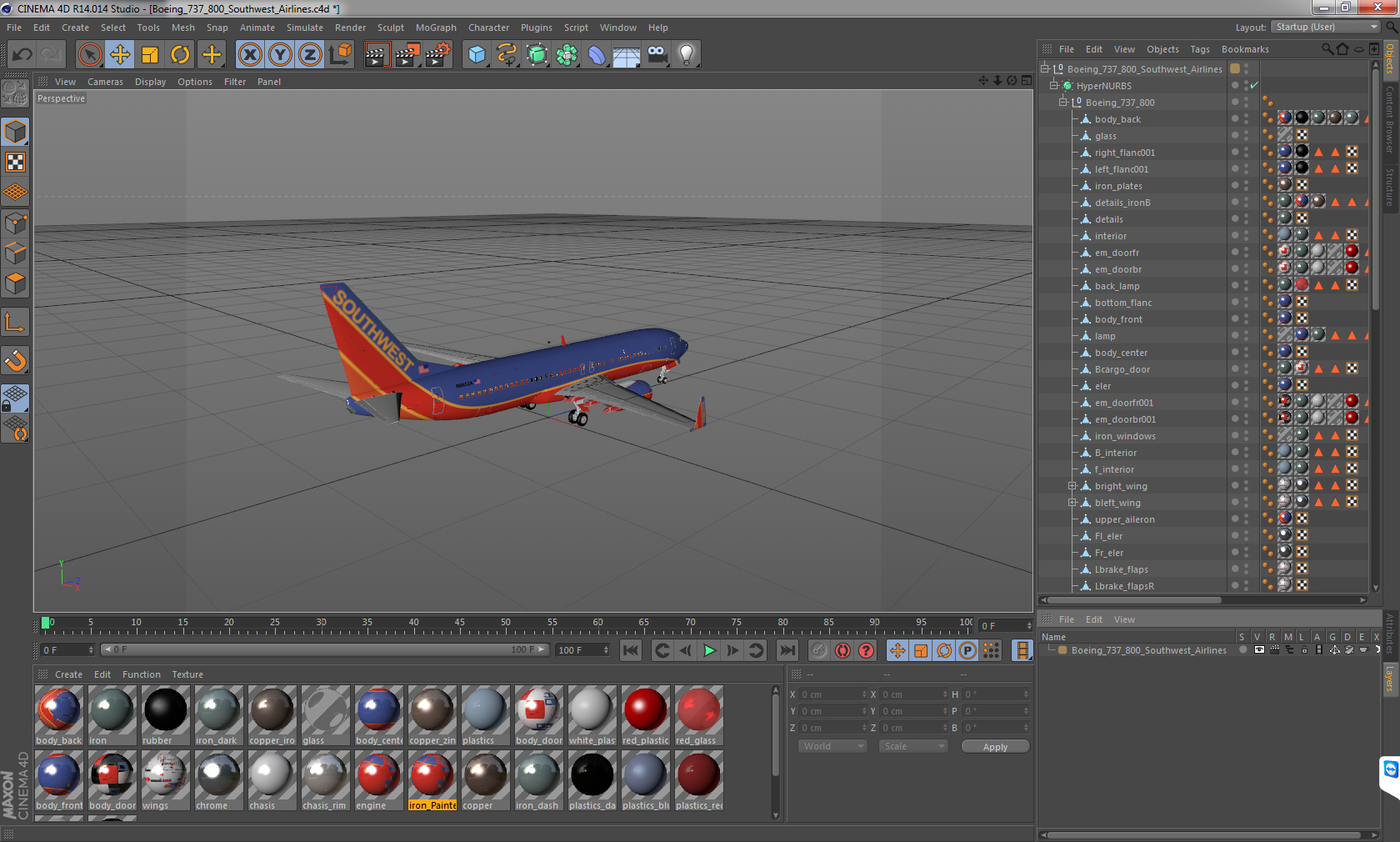Activate the Rotate tool
Screen dimensions: 1400x842
tap(180, 55)
